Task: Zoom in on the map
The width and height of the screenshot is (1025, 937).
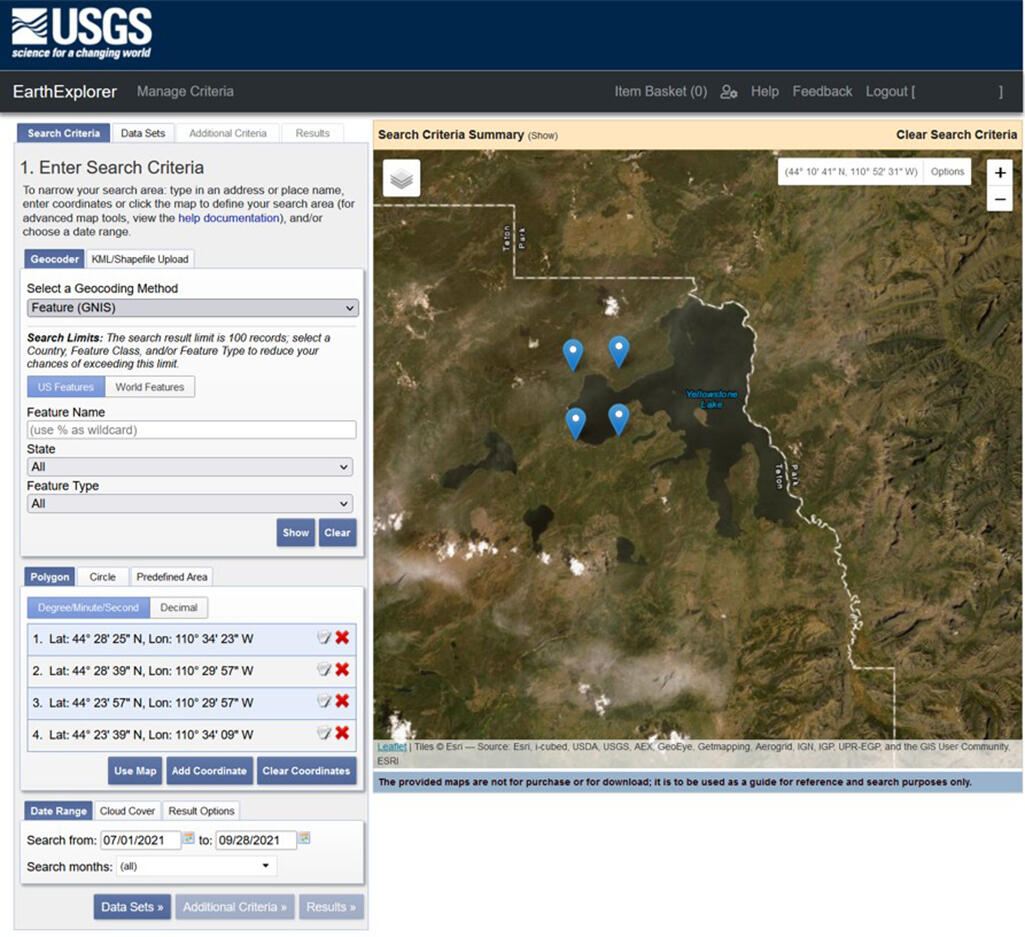Action: tap(1000, 172)
